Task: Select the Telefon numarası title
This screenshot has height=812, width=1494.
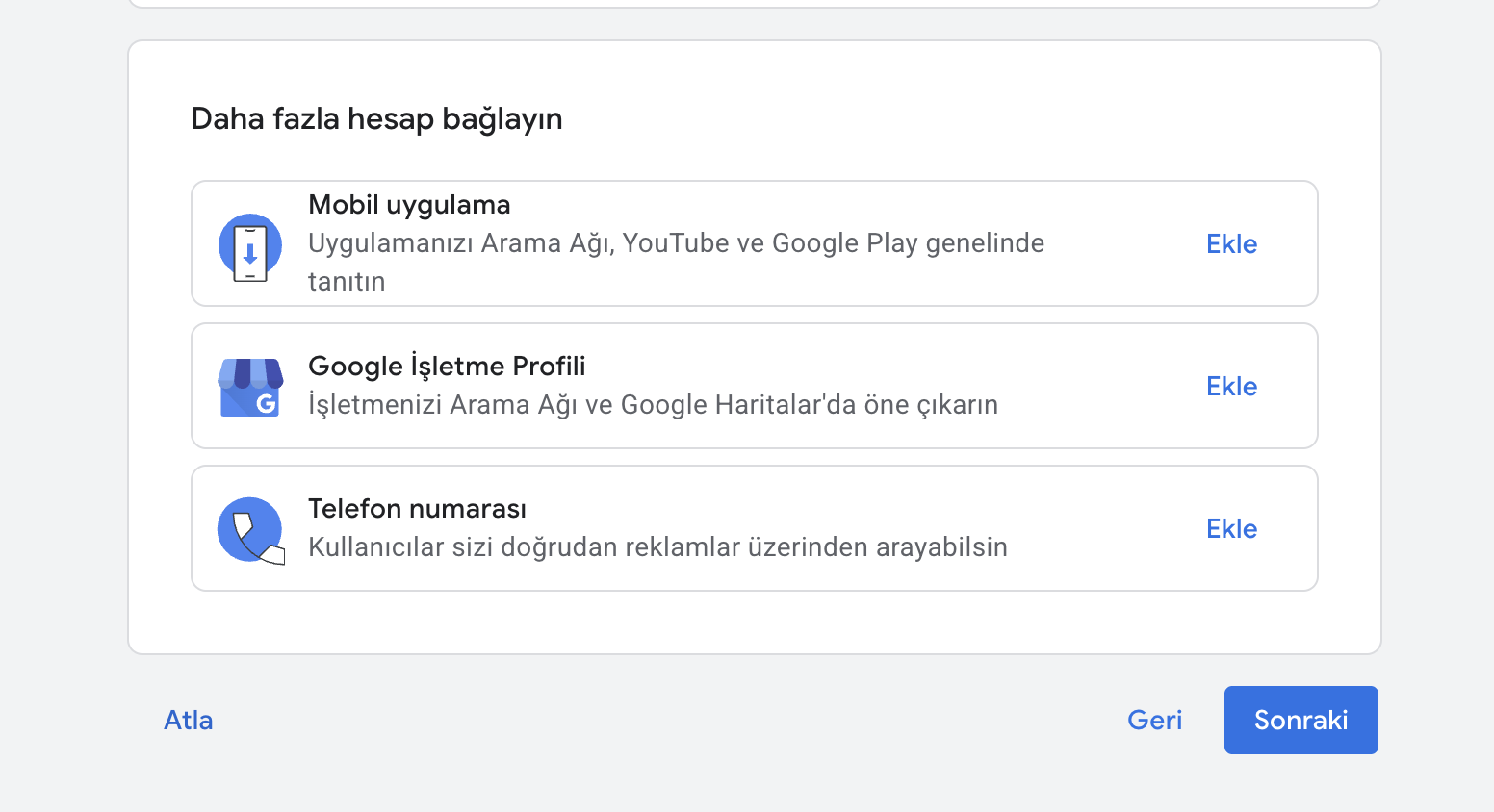Action: (x=417, y=509)
